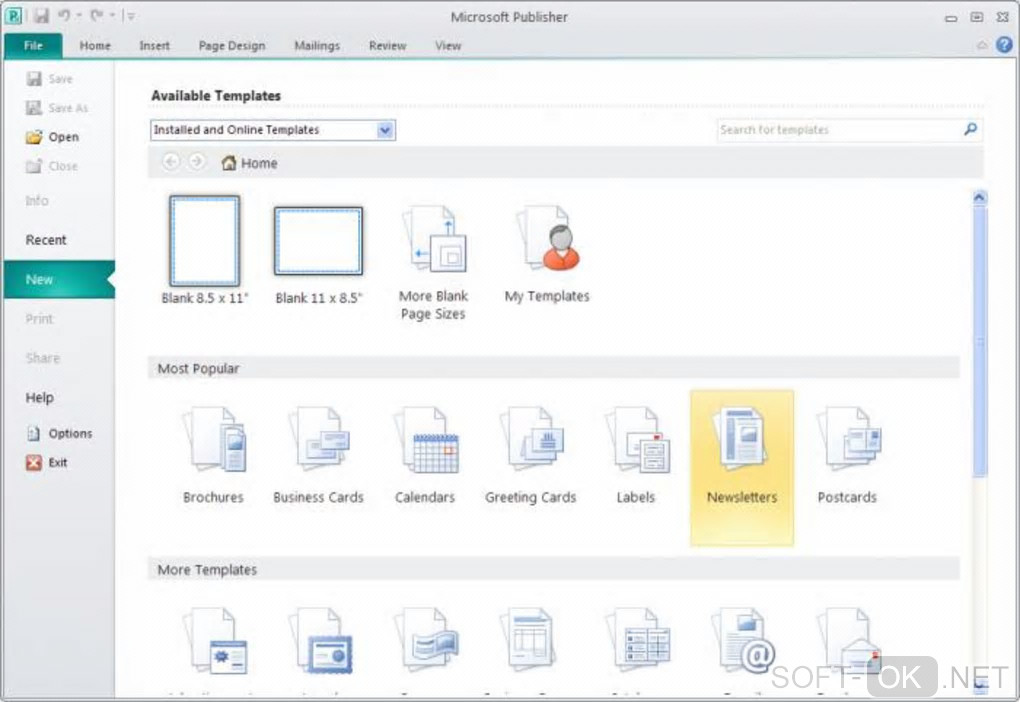Switch to the View tab
Image resolution: width=1020 pixels, height=702 pixels.
click(448, 46)
